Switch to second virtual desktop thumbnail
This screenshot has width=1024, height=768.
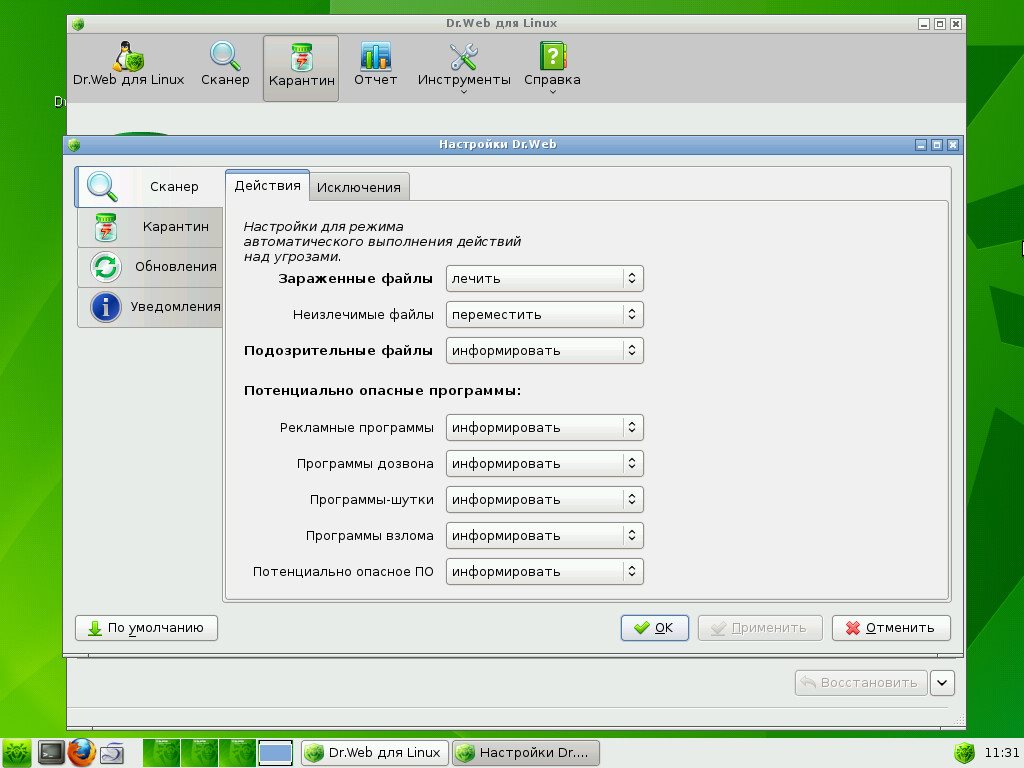(x=199, y=752)
